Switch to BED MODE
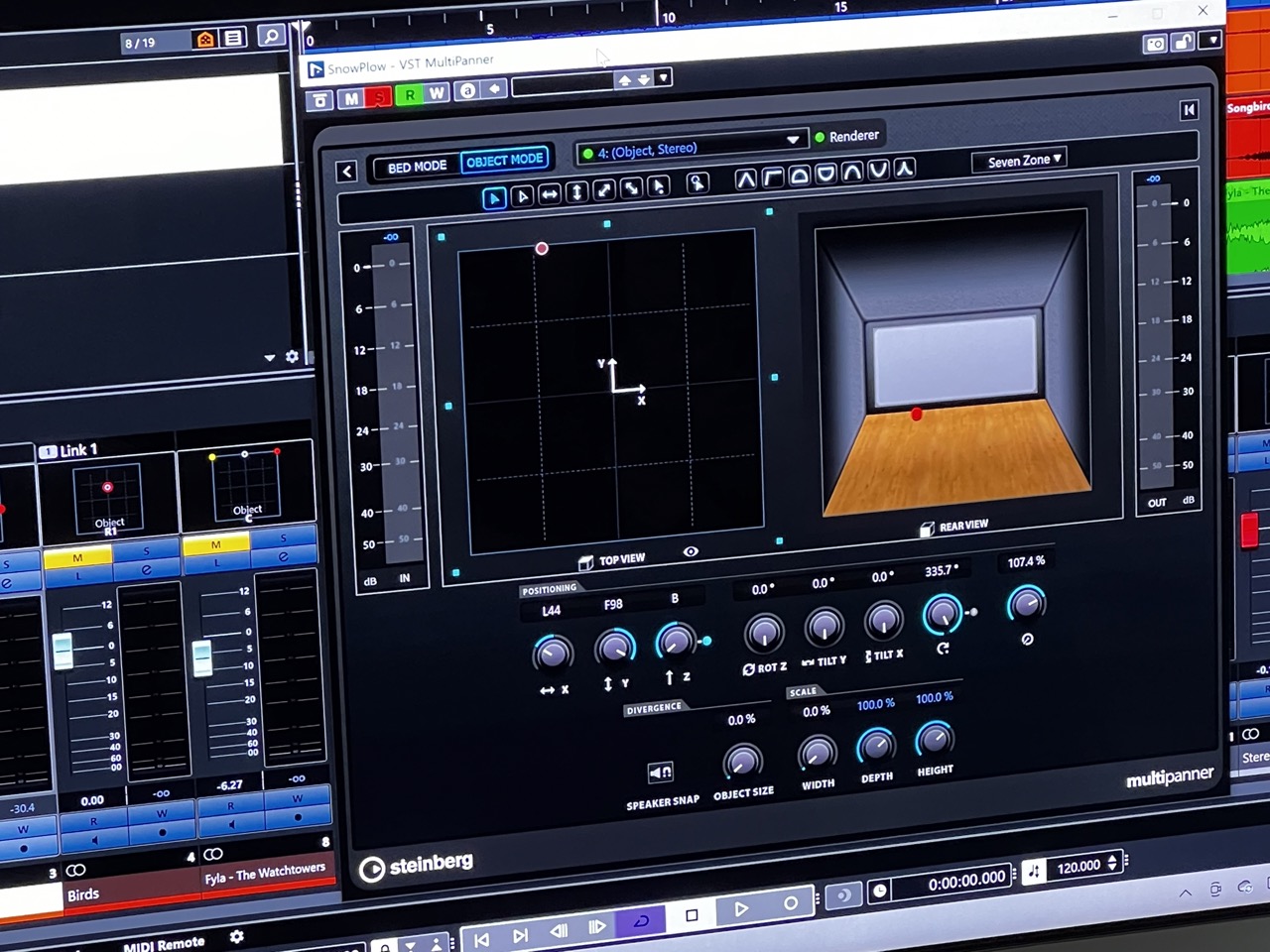 pos(417,166)
